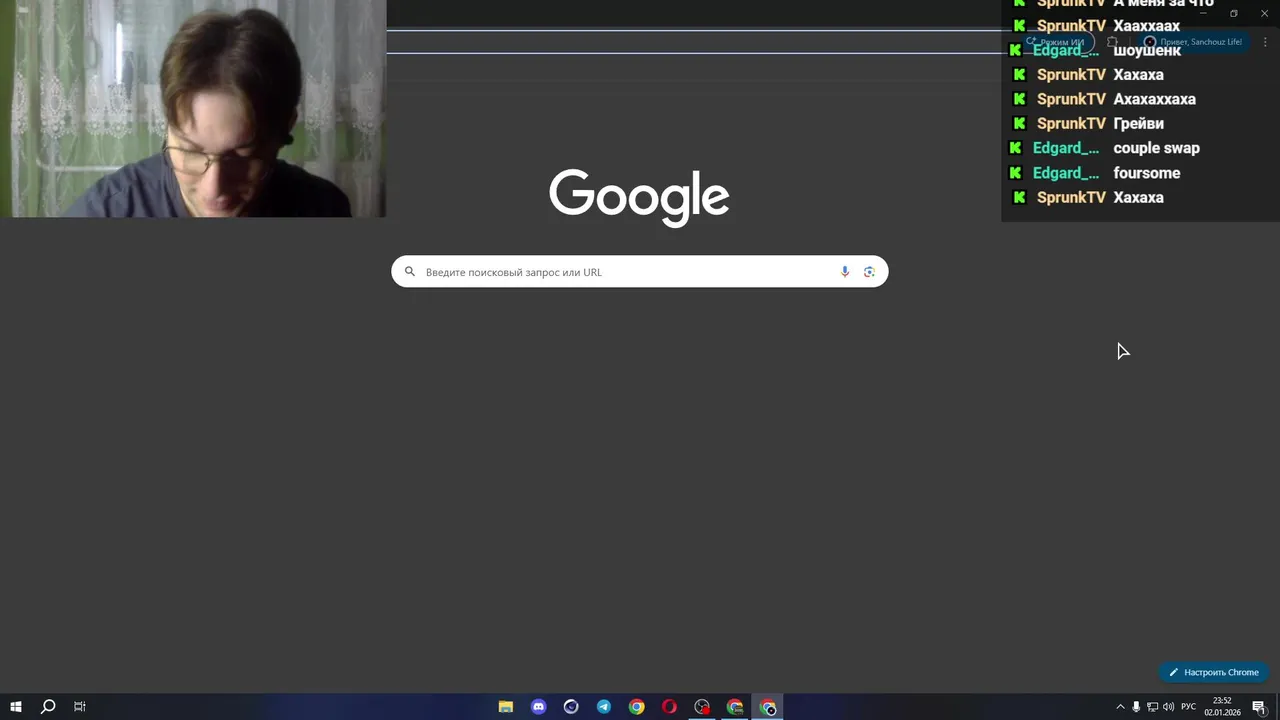
Task: Click the webcam overlay thumbnail
Action: click(x=193, y=108)
